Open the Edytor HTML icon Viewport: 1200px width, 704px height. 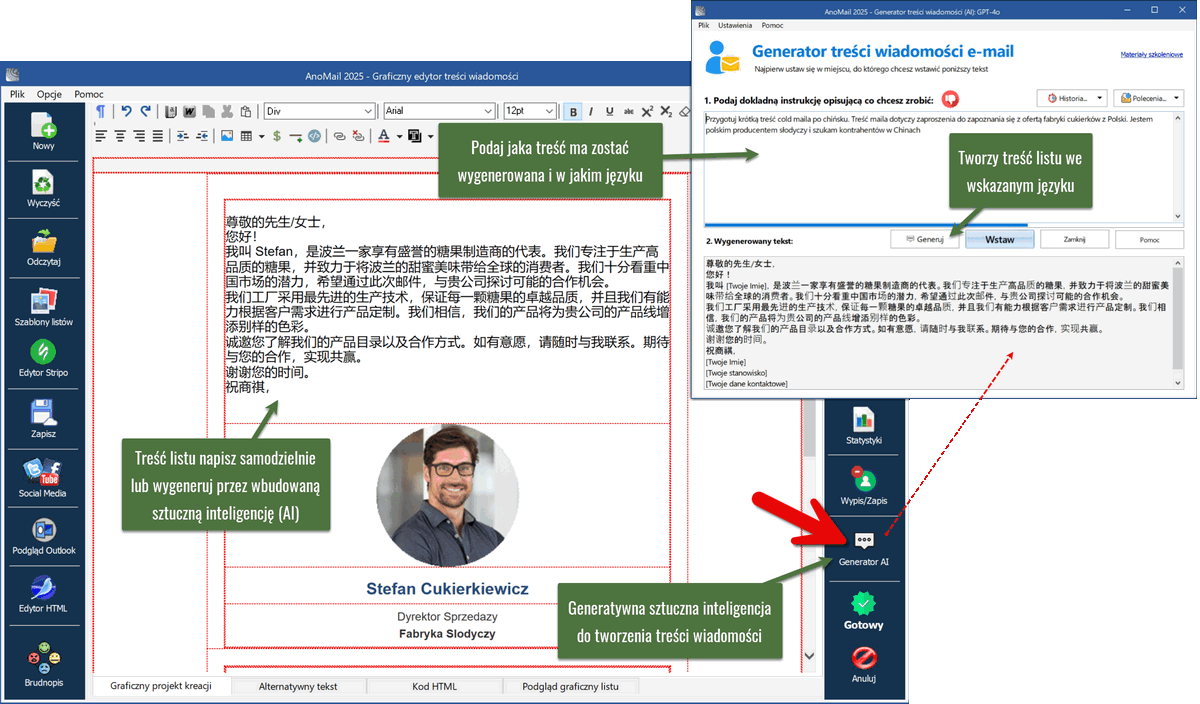tap(44, 587)
